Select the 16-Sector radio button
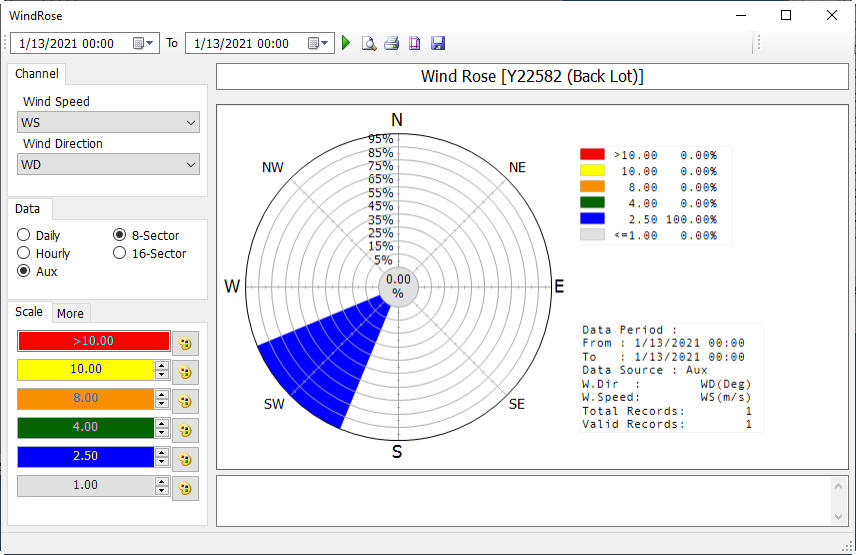This screenshot has width=856, height=555. click(120, 253)
